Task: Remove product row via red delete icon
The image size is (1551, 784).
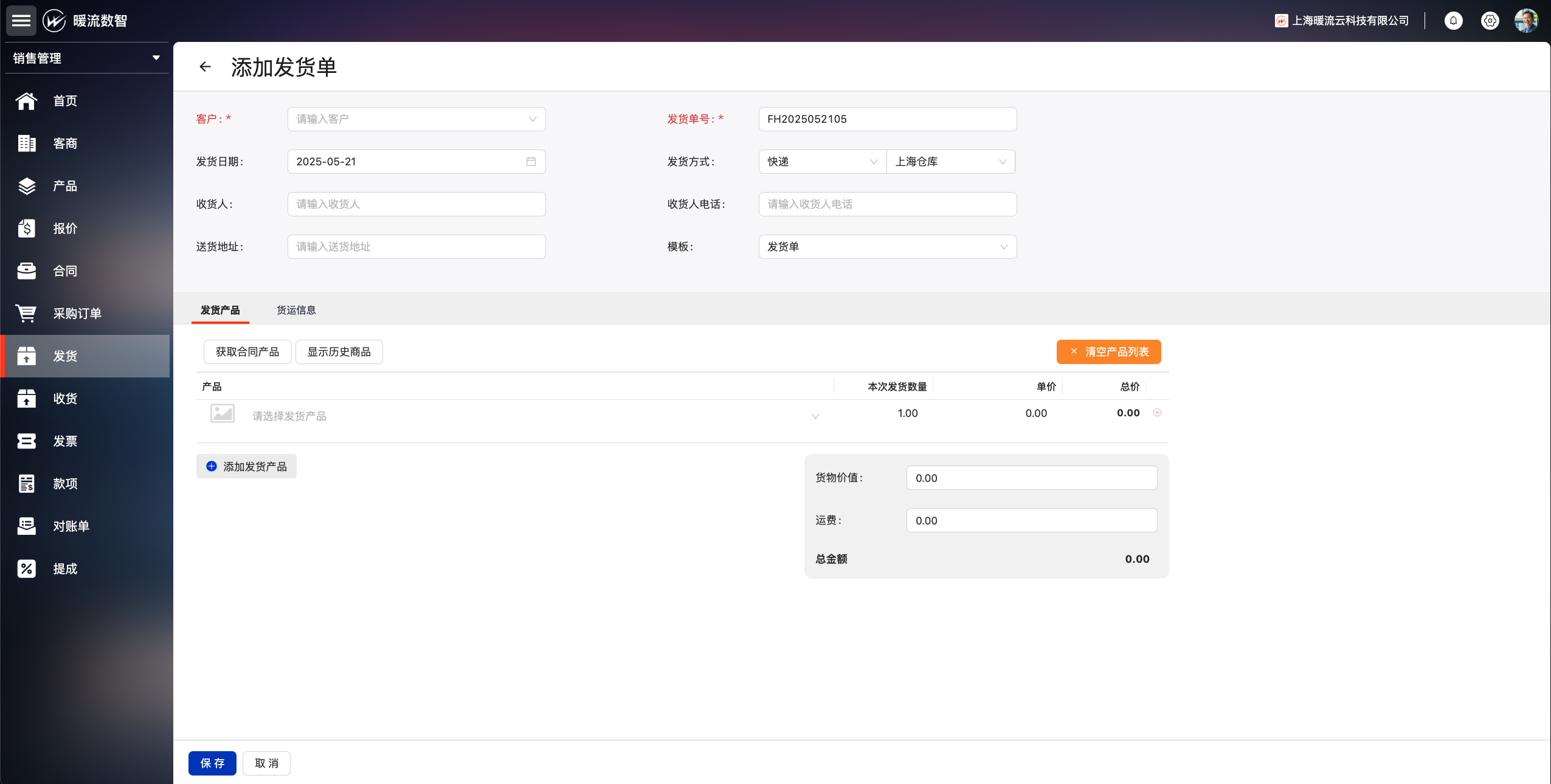Action: coord(1157,413)
